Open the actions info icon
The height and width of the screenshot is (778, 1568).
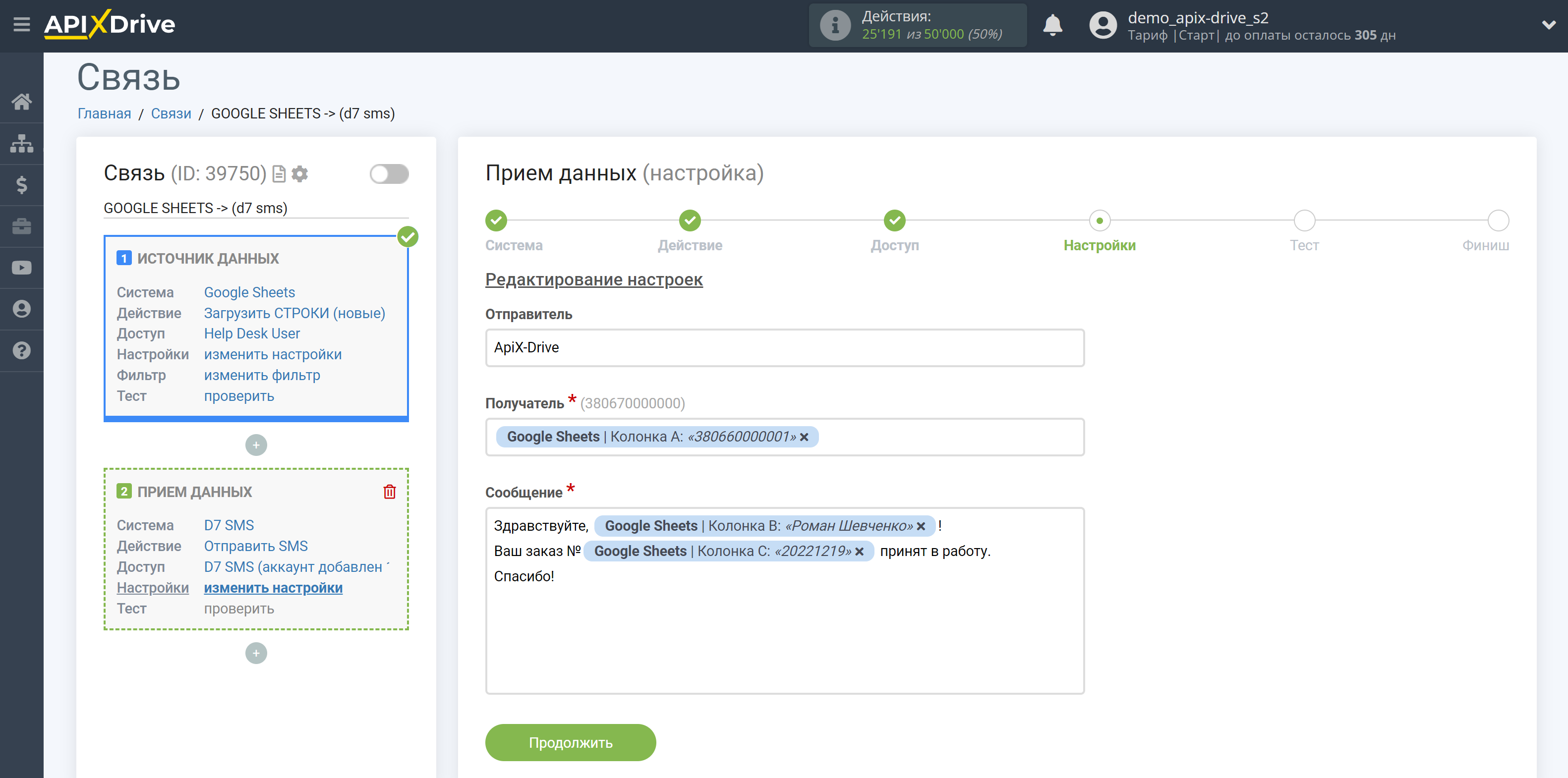(834, 26)
